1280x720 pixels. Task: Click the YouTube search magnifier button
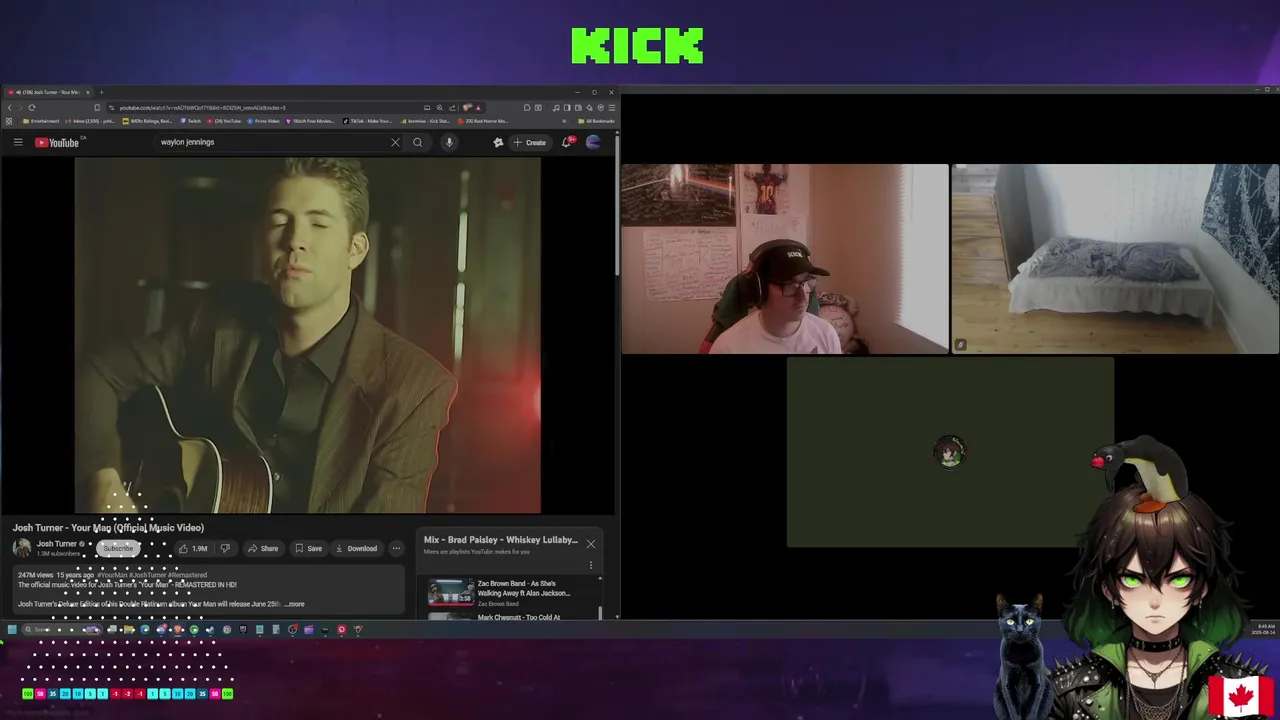[418, 142]
